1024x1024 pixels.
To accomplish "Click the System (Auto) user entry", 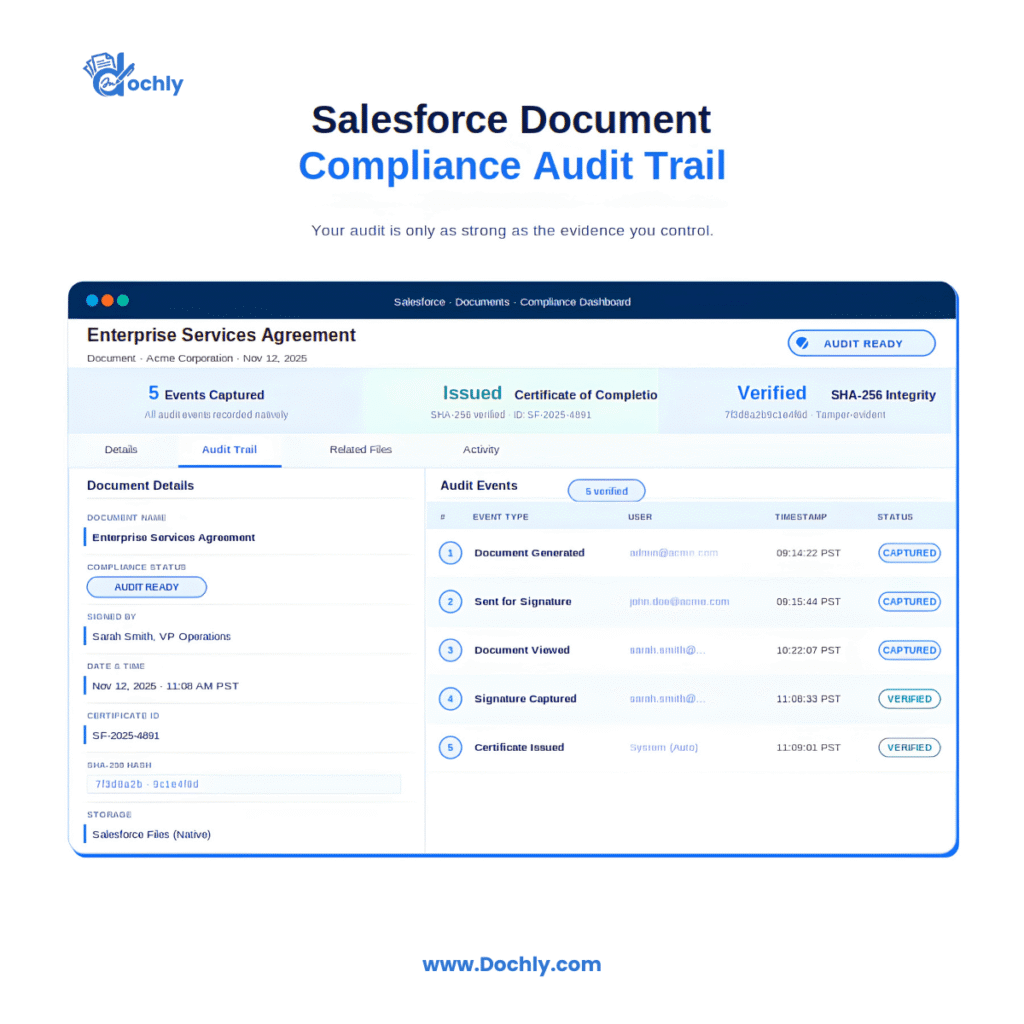I will (664, 748).
